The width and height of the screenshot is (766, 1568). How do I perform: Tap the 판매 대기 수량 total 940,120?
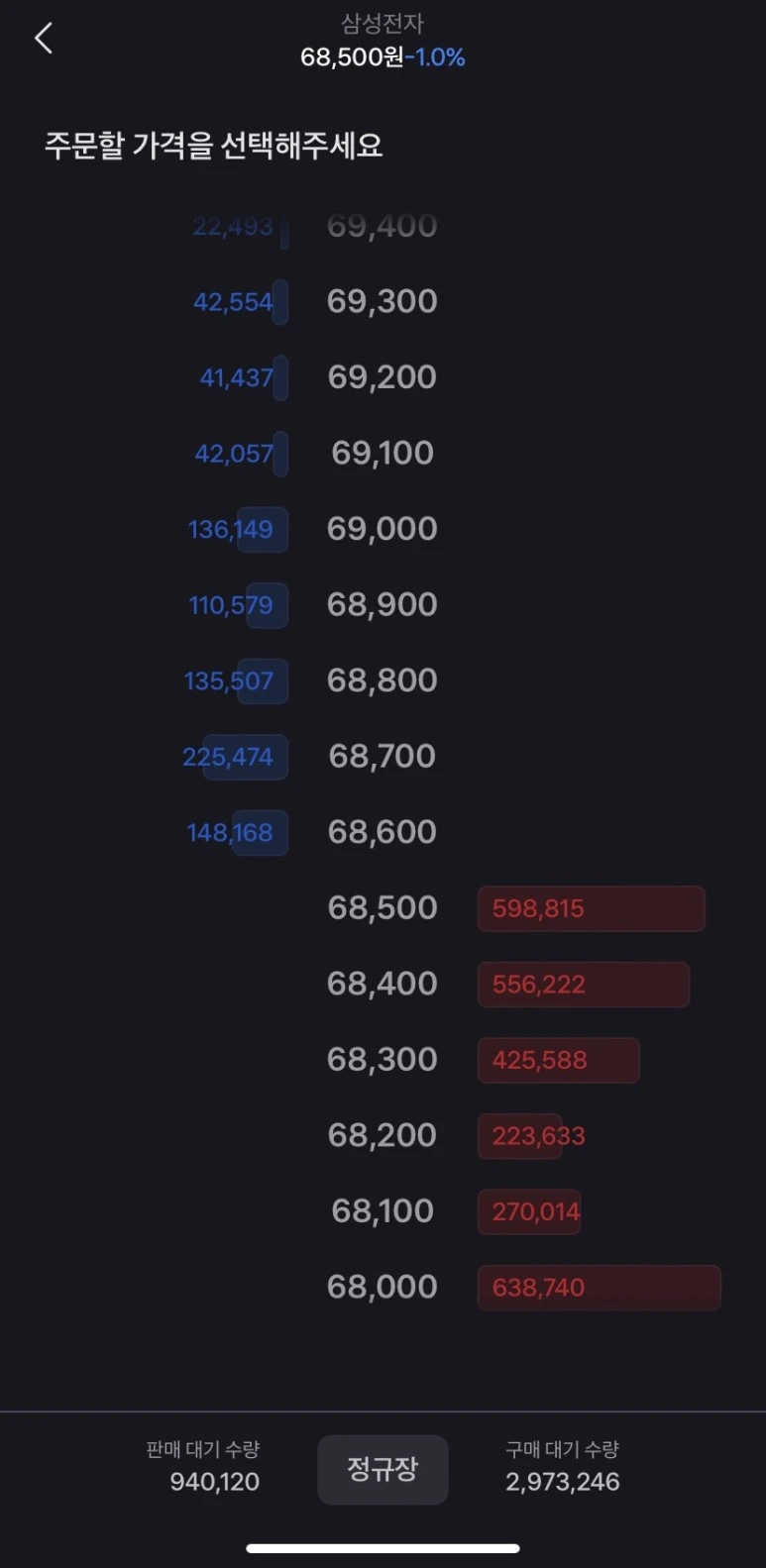pos(214,1482)
